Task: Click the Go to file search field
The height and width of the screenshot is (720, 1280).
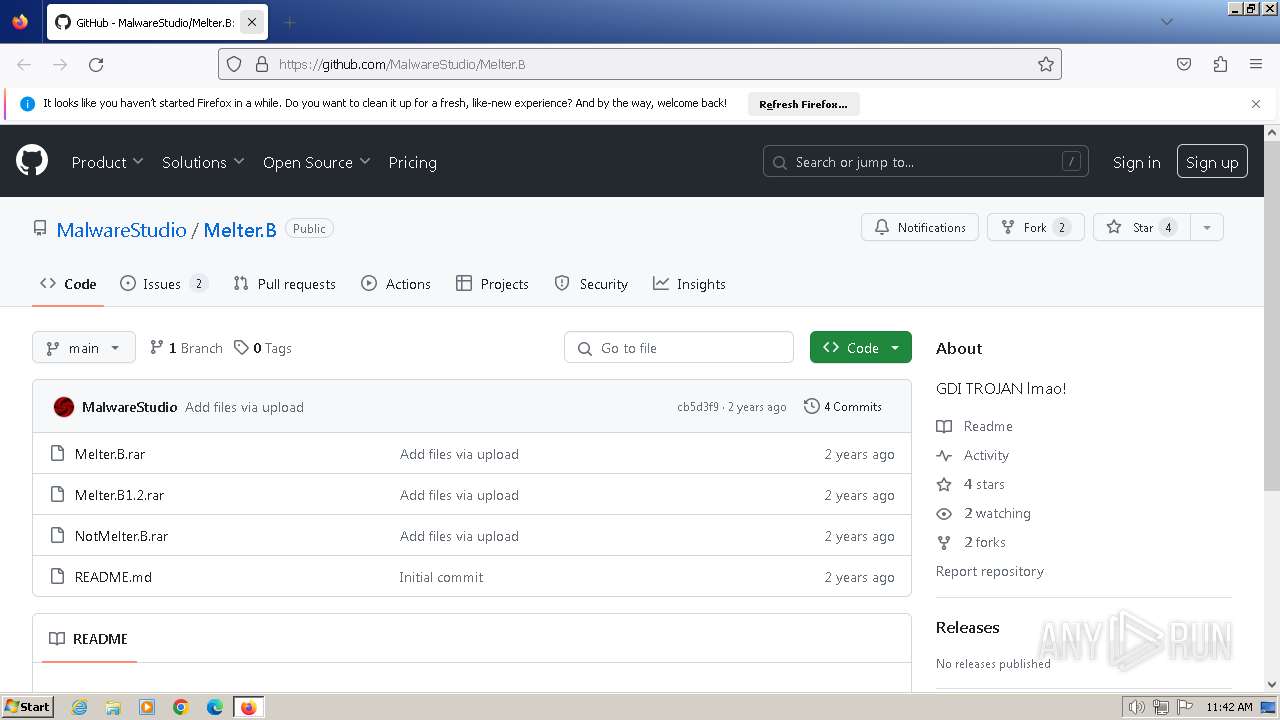Action: (679, 348)
